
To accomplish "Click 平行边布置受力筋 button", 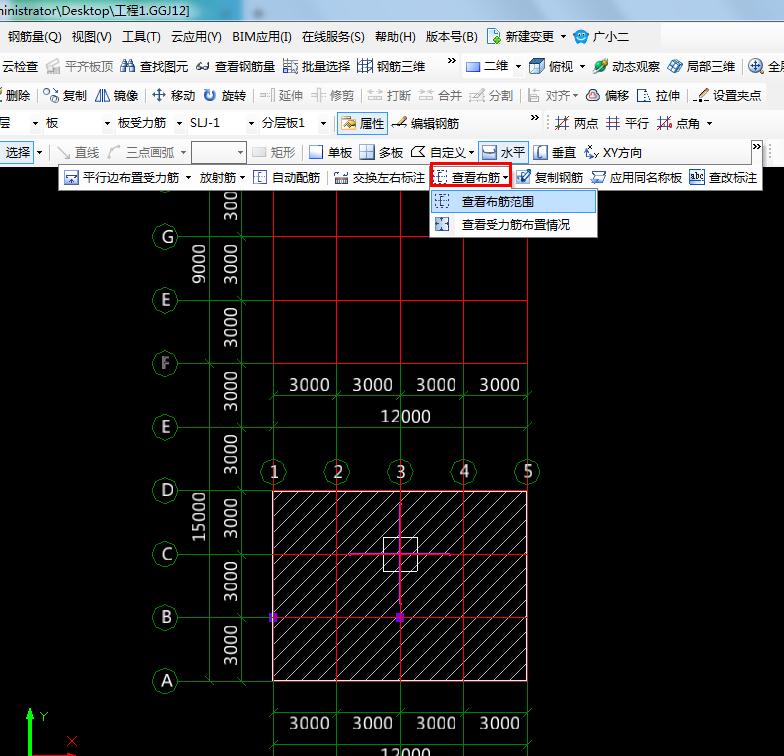I will pos(122,178).
